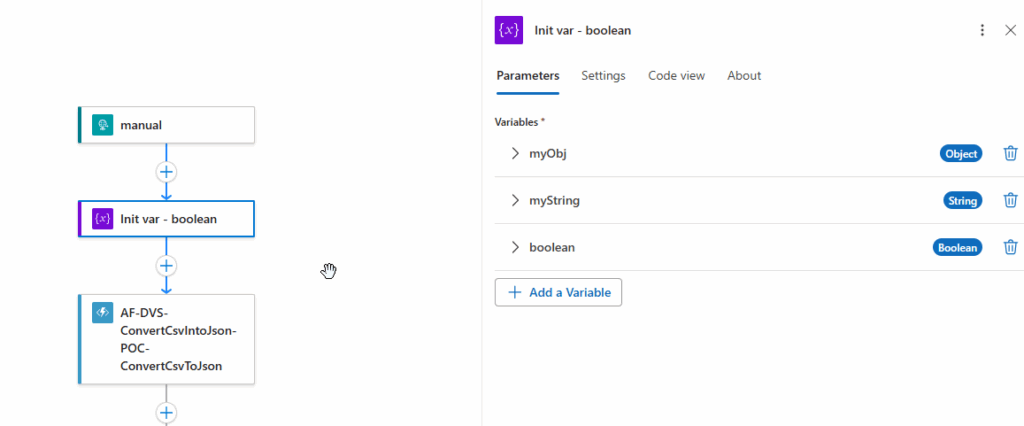
Task: Go to the About tab
Action: [x=744, y=76]
